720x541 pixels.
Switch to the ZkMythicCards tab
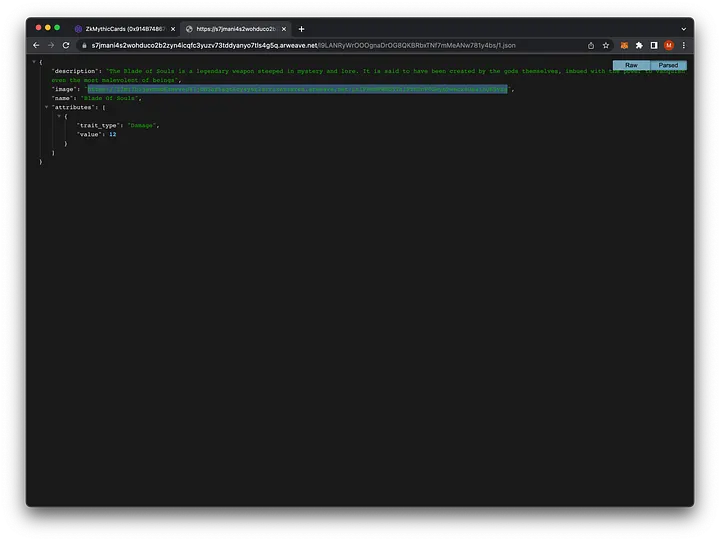pos(122,29)
